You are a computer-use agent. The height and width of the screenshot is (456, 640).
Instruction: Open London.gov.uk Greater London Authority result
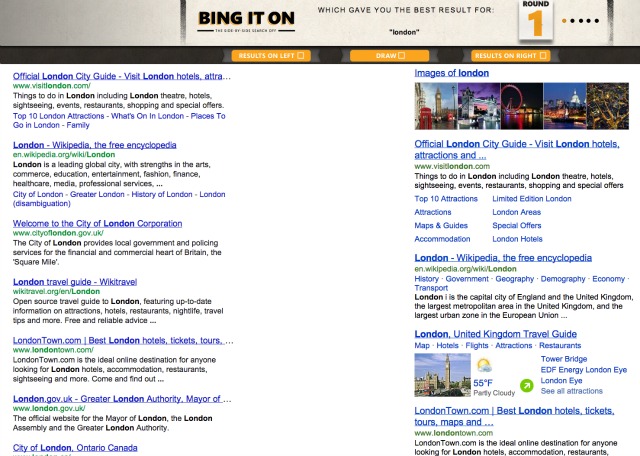[x=122, y=399]
